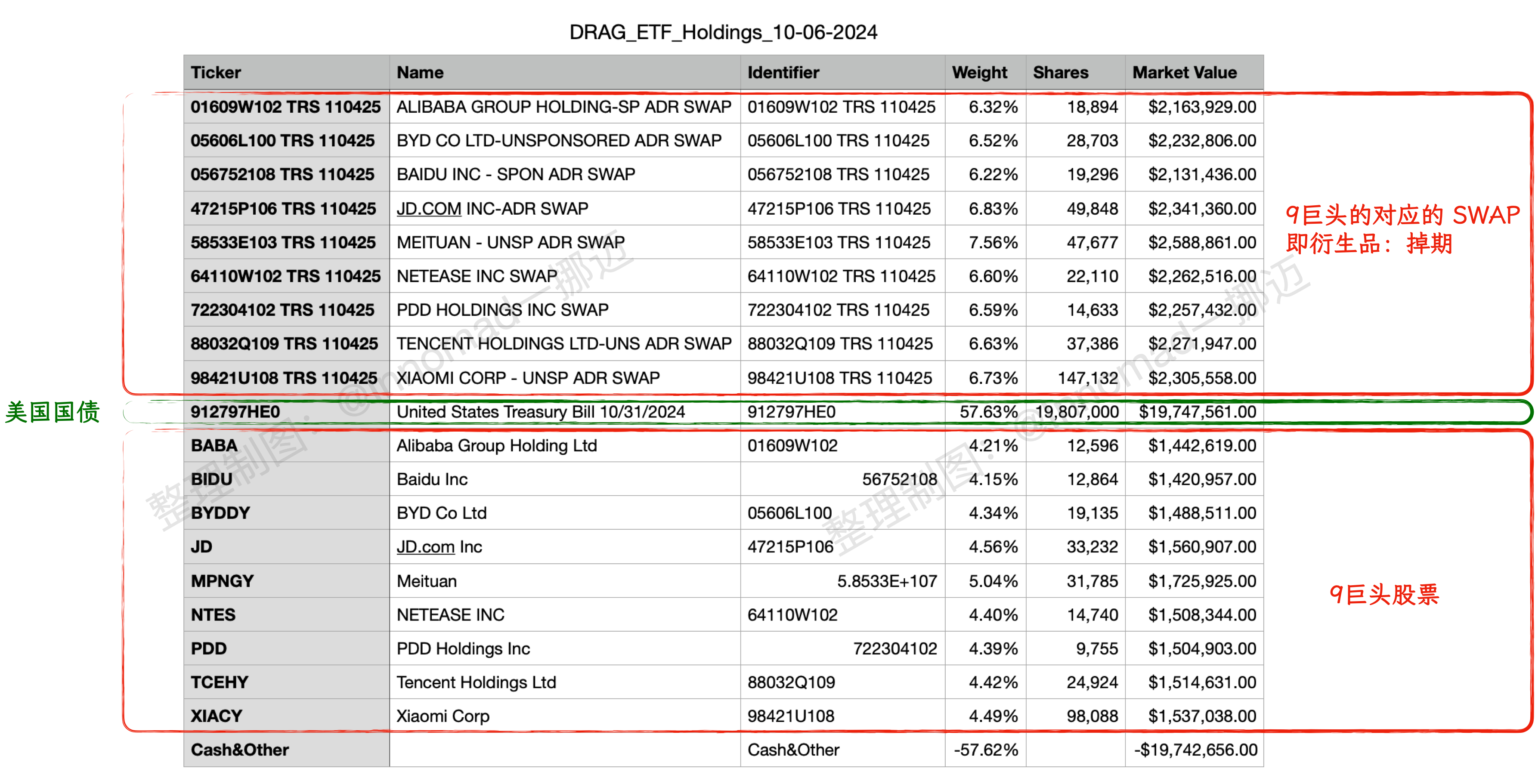
Task: Click the Cash&Other identifier cell
Action: coord(842,750)
